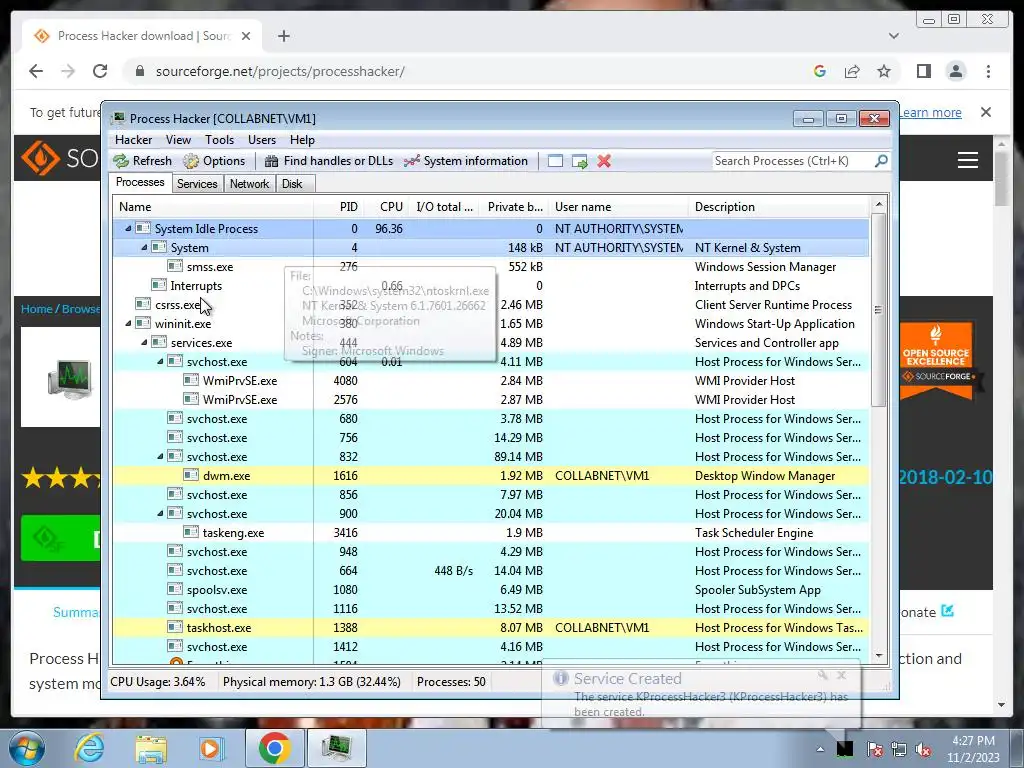Open the View menu
The image size is (1024, 768).
tap(178, 140)
